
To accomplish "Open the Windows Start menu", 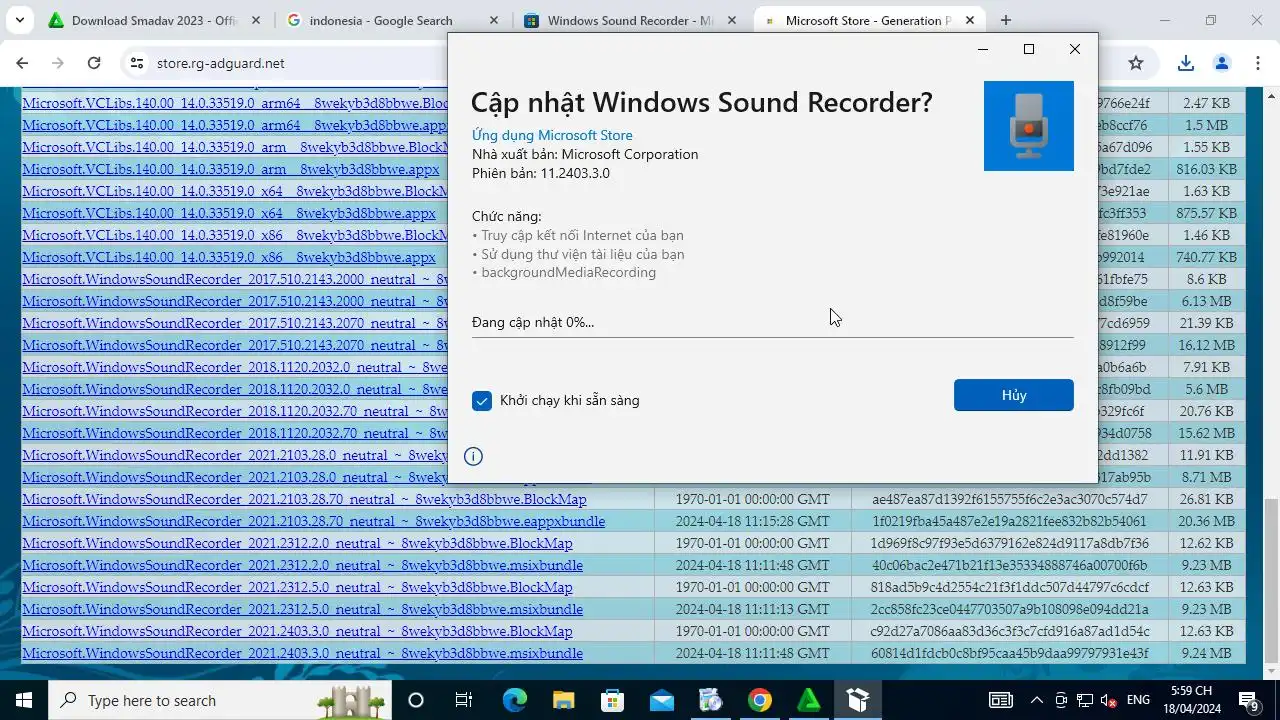I will 23,700.
